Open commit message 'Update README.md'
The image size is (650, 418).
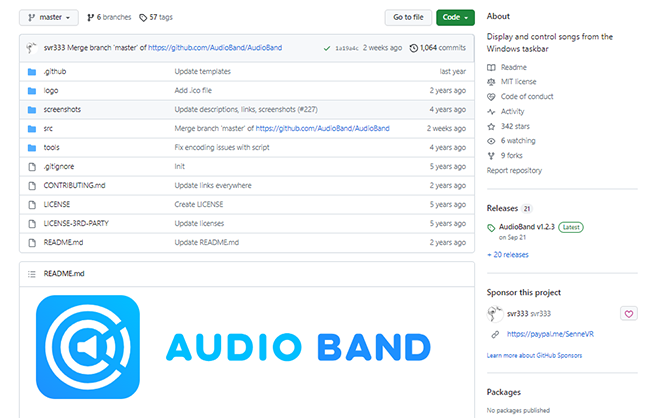pyautogui.click(x=206, y=243)
